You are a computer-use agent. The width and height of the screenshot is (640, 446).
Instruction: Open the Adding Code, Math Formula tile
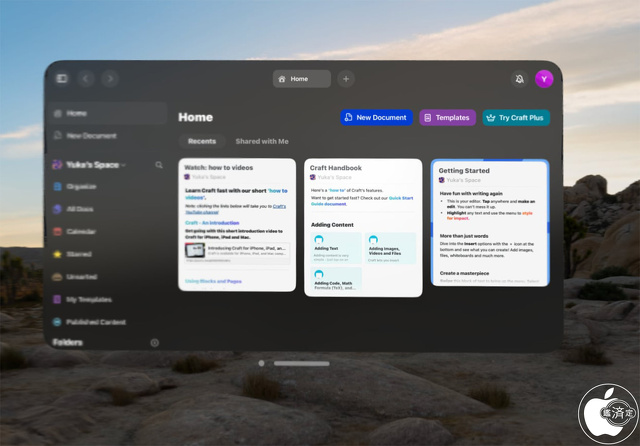point(336,279)
